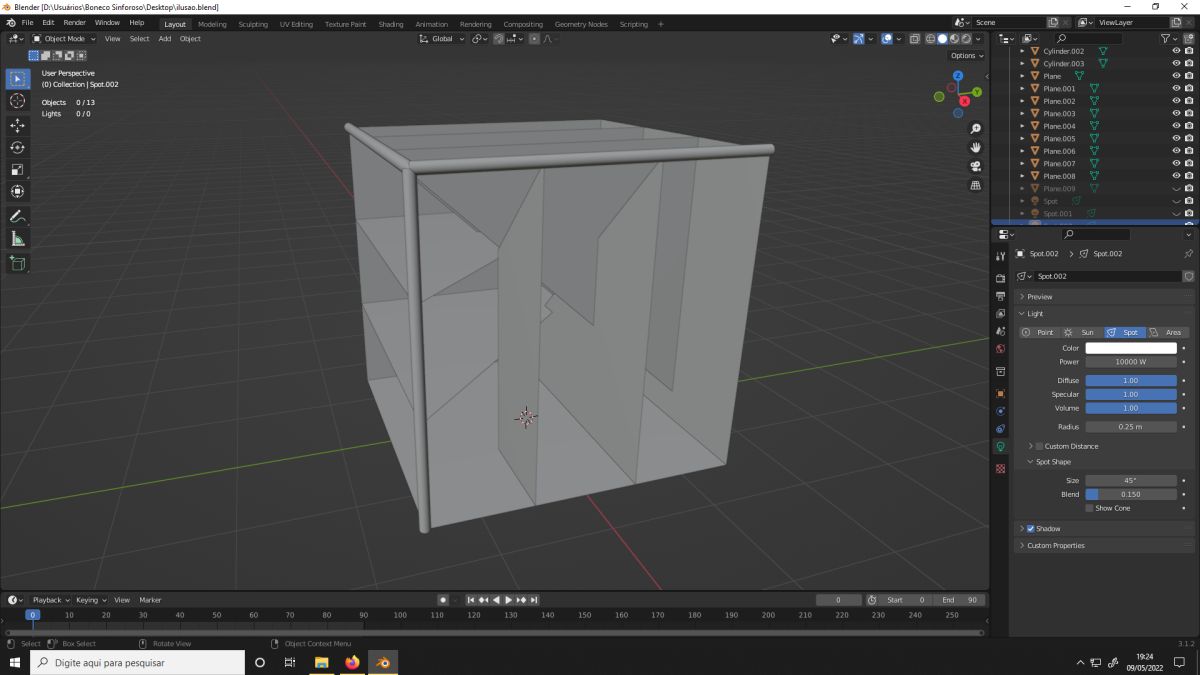Open the Physics properties tab

tap(1000, 411)
